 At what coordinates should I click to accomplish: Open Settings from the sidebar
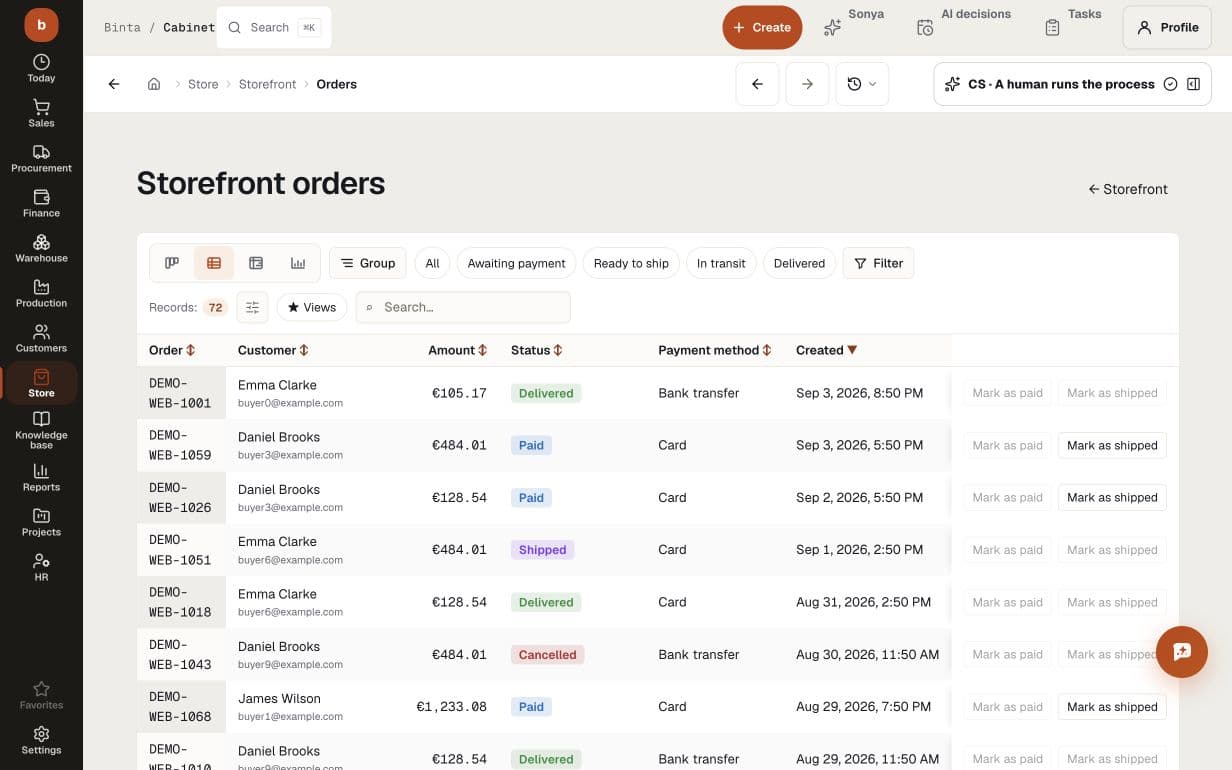(x=41, y=740)
